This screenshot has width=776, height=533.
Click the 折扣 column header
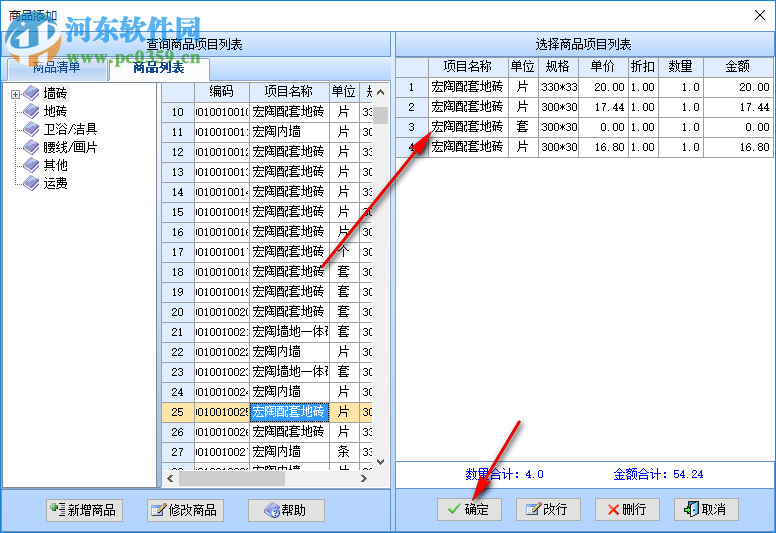(643, 67)
